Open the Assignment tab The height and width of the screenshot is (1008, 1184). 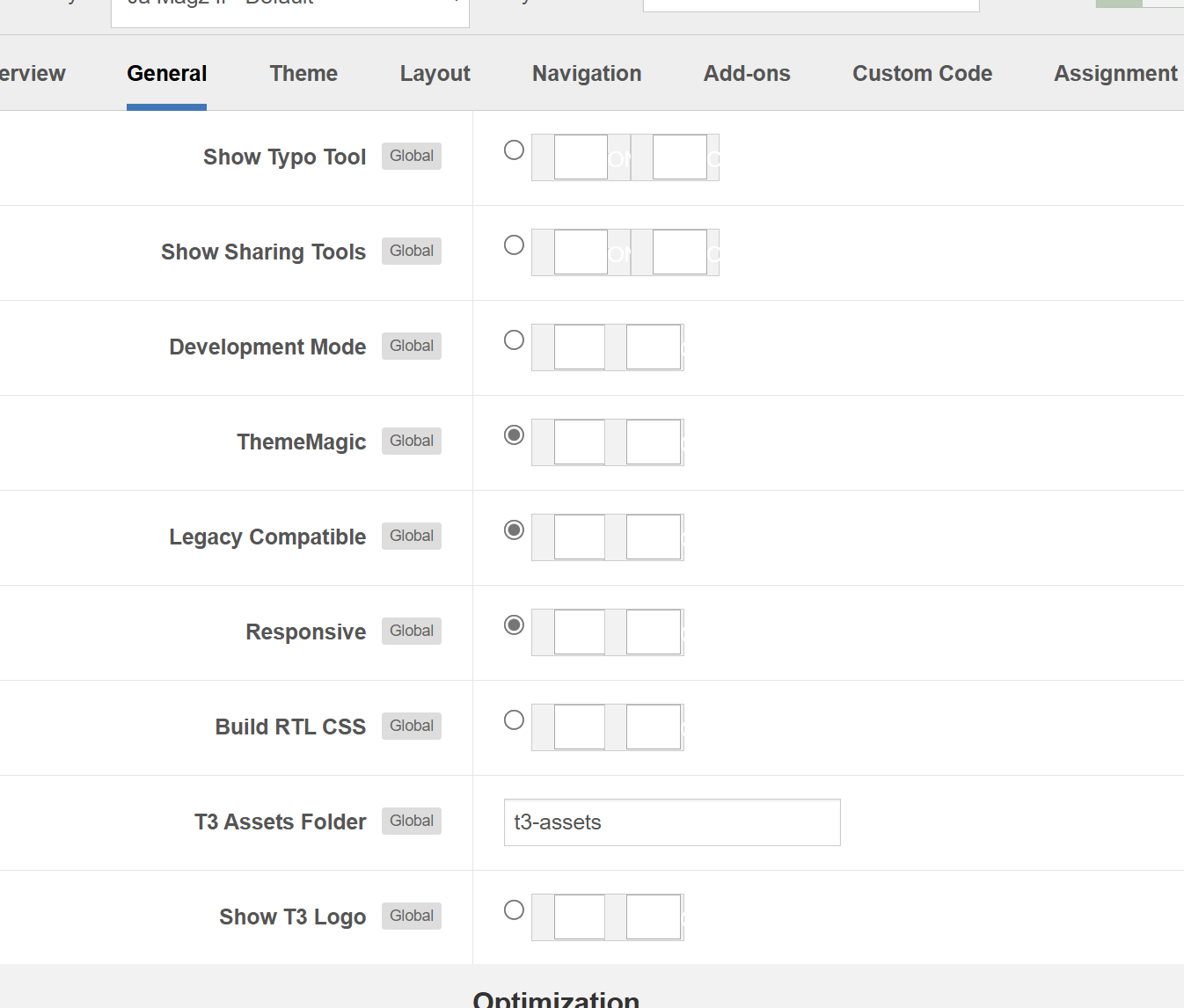pyautogui.click(x=1115, y=74)
